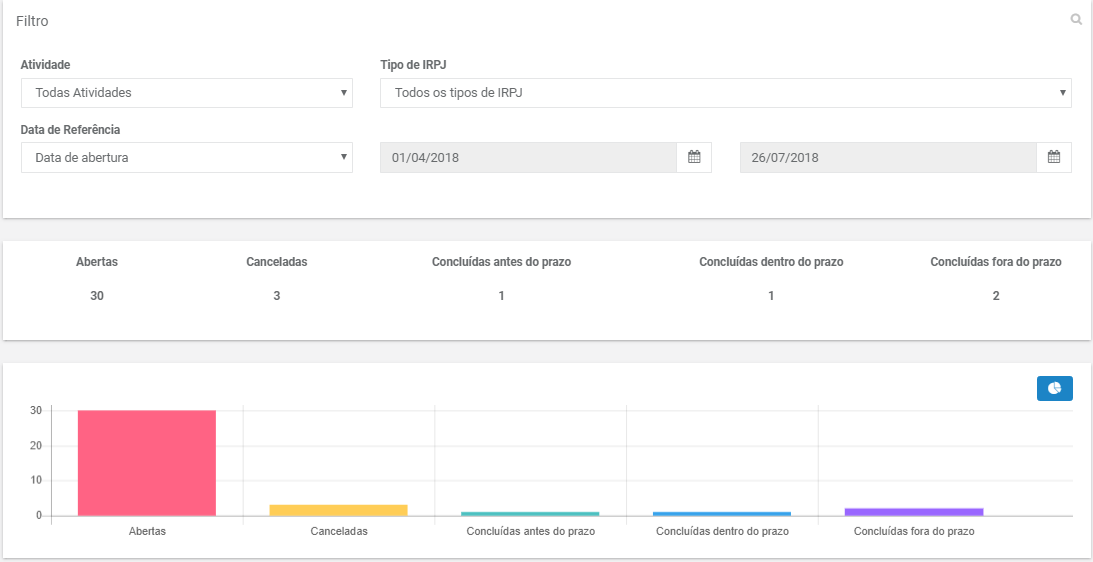The width and height of the screenshot is (1093, 562).
Task: Click the red Abertas bar
Action: [147, 463]
